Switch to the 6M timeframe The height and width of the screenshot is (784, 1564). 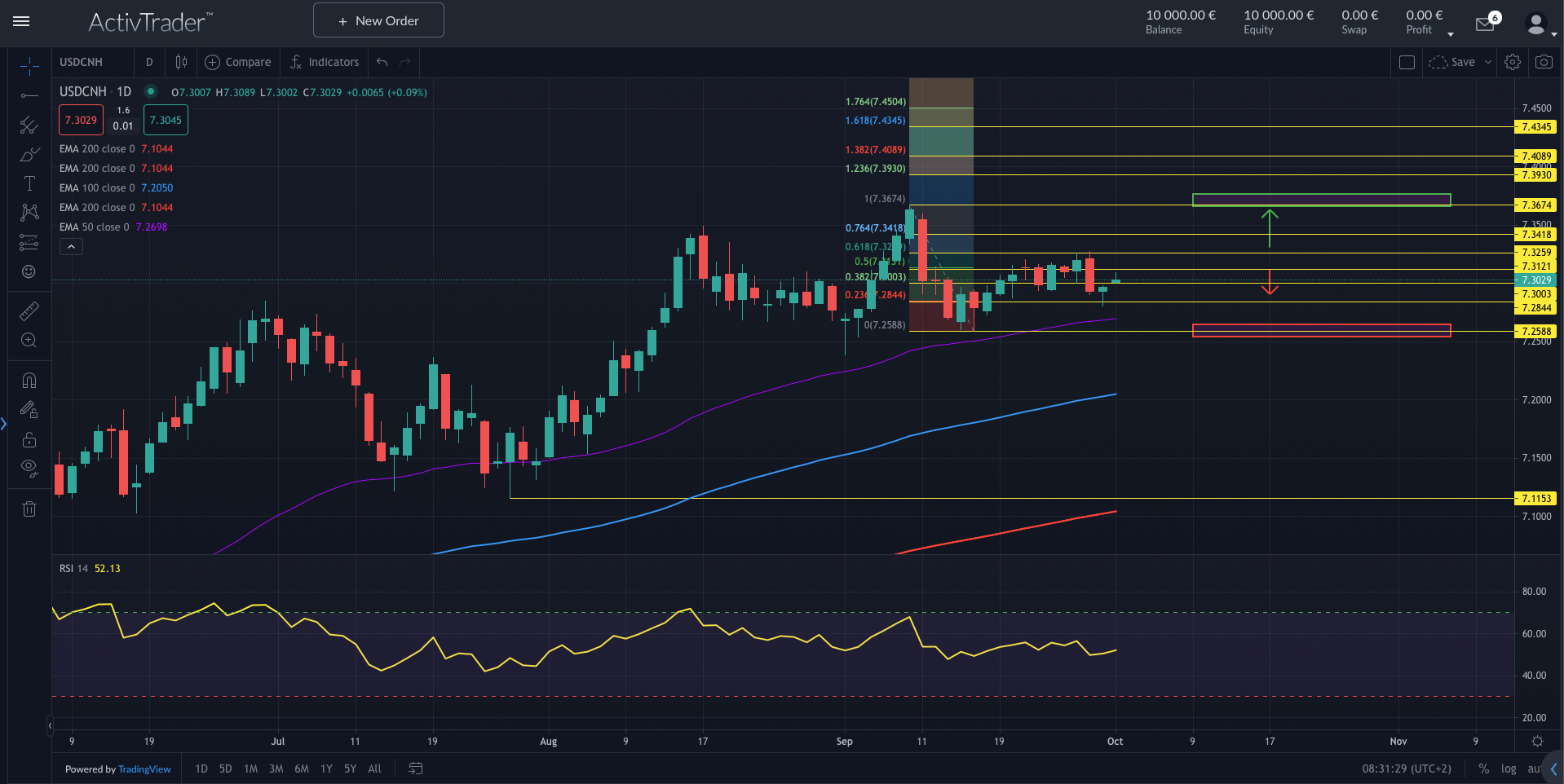[x=301, y=769]
